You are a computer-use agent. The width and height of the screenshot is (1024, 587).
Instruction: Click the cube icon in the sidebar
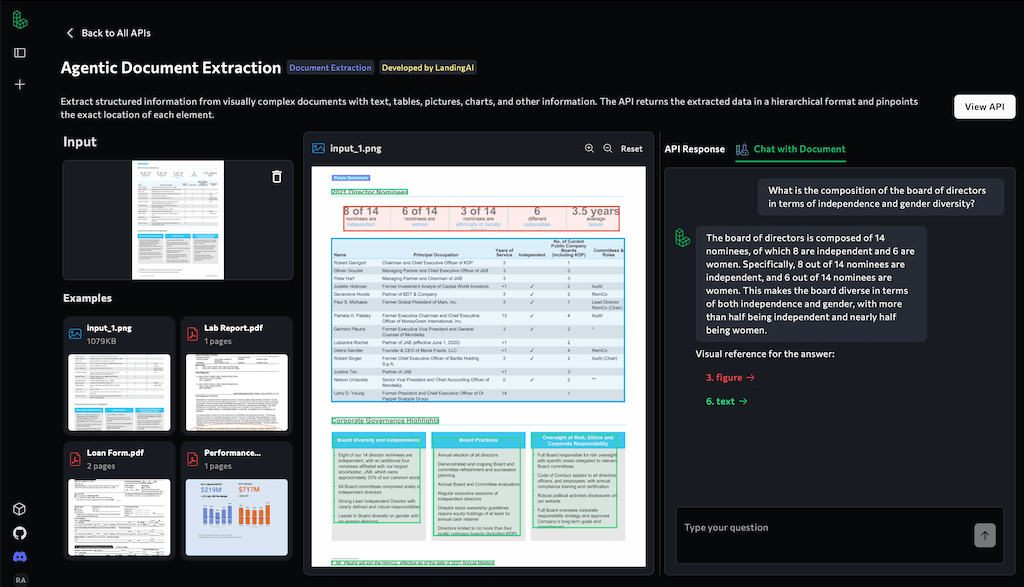20,509
